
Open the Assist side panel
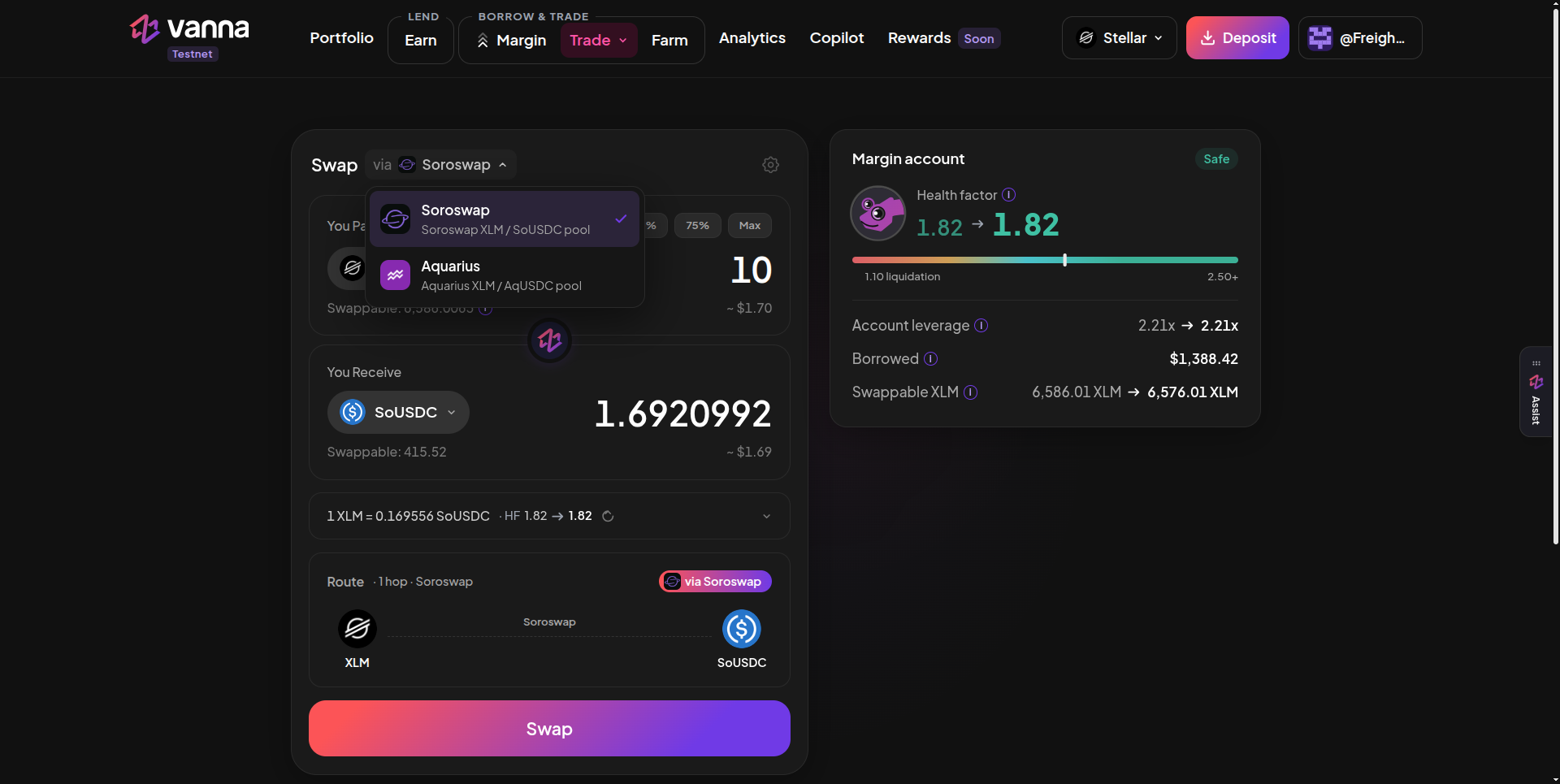click(x=1536, y=392)
